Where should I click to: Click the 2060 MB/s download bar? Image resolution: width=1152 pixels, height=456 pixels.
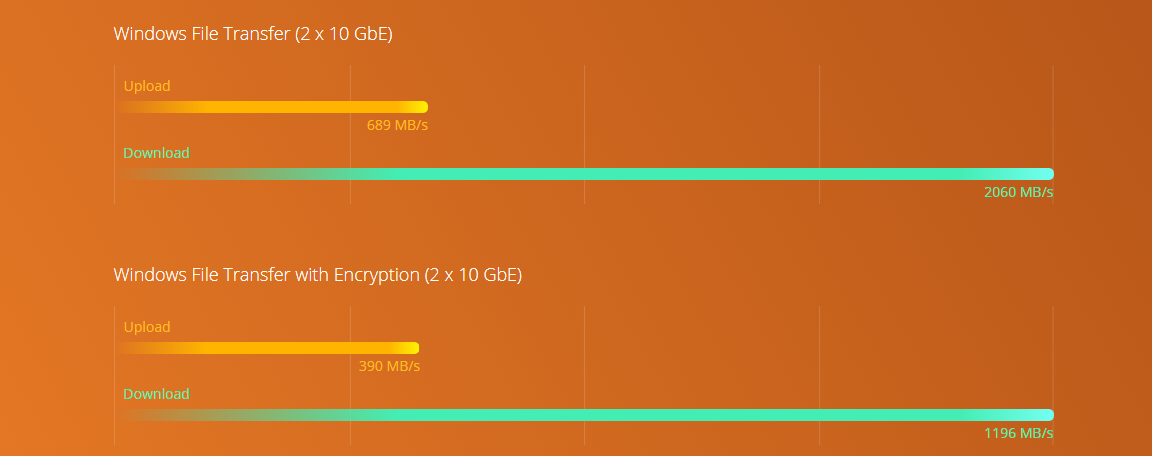tap(585, 174)
